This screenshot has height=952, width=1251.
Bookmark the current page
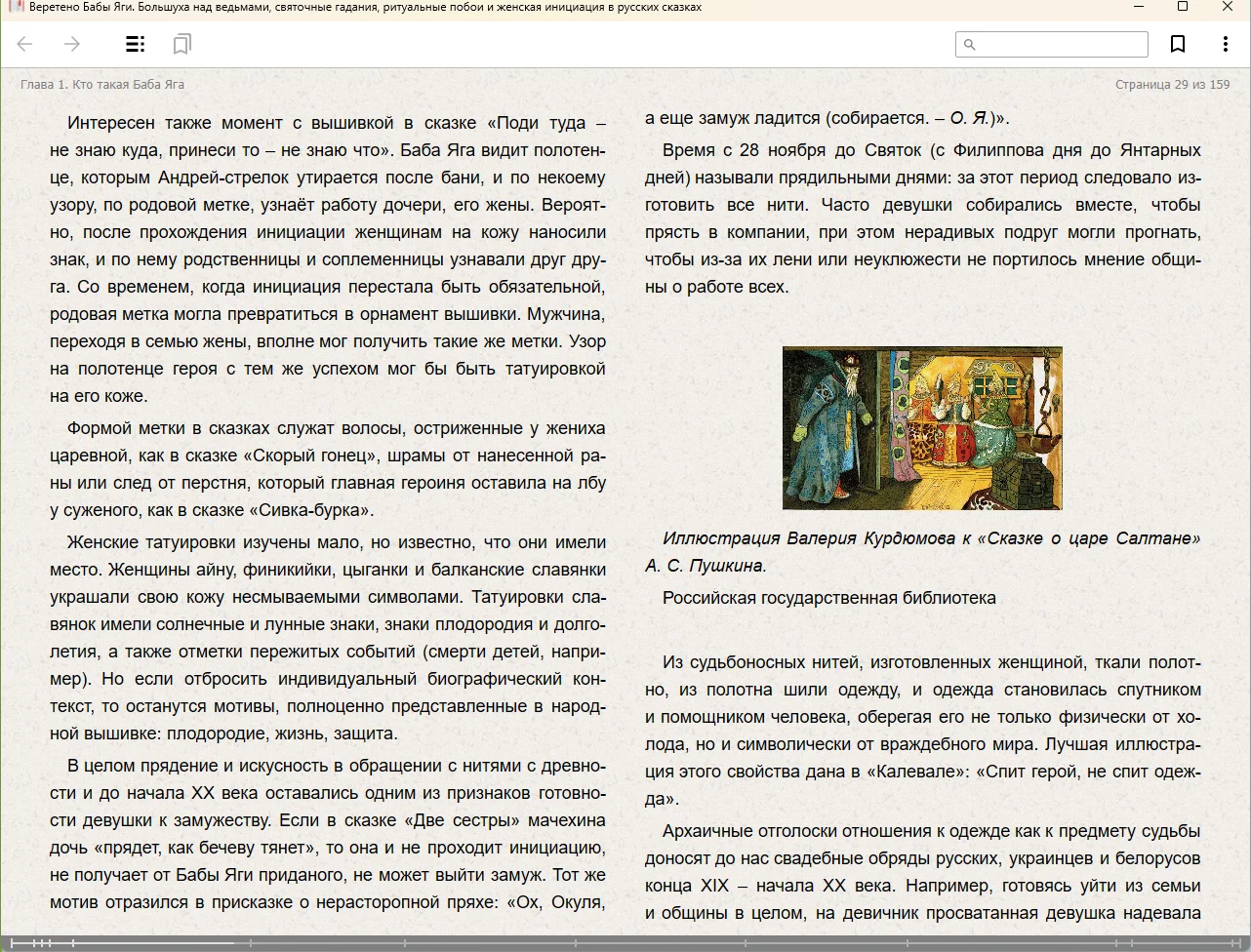1178,44
